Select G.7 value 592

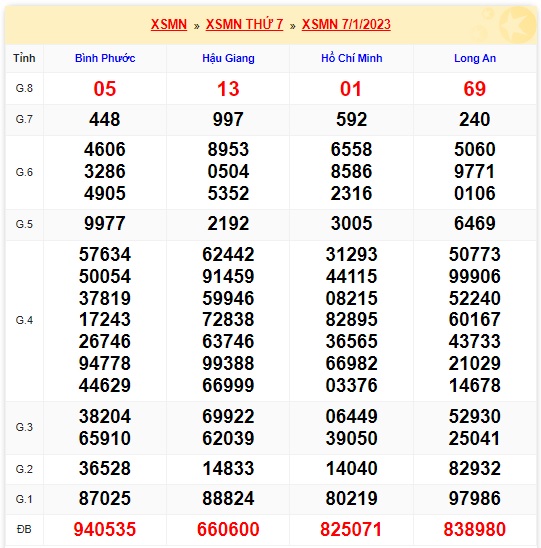click(352, 120)
